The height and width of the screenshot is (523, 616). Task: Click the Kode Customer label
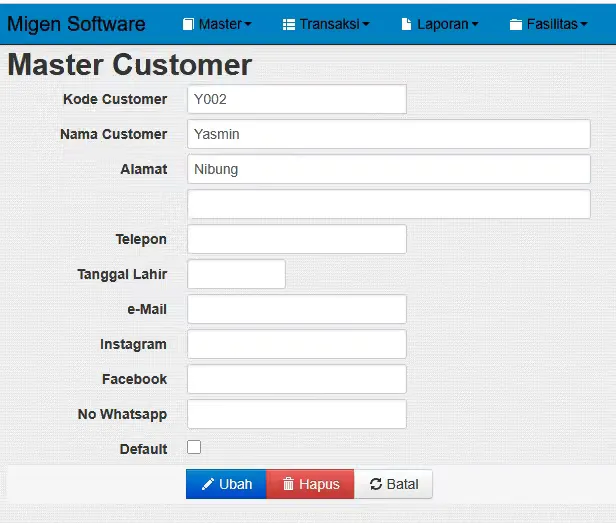pos(115,99)
